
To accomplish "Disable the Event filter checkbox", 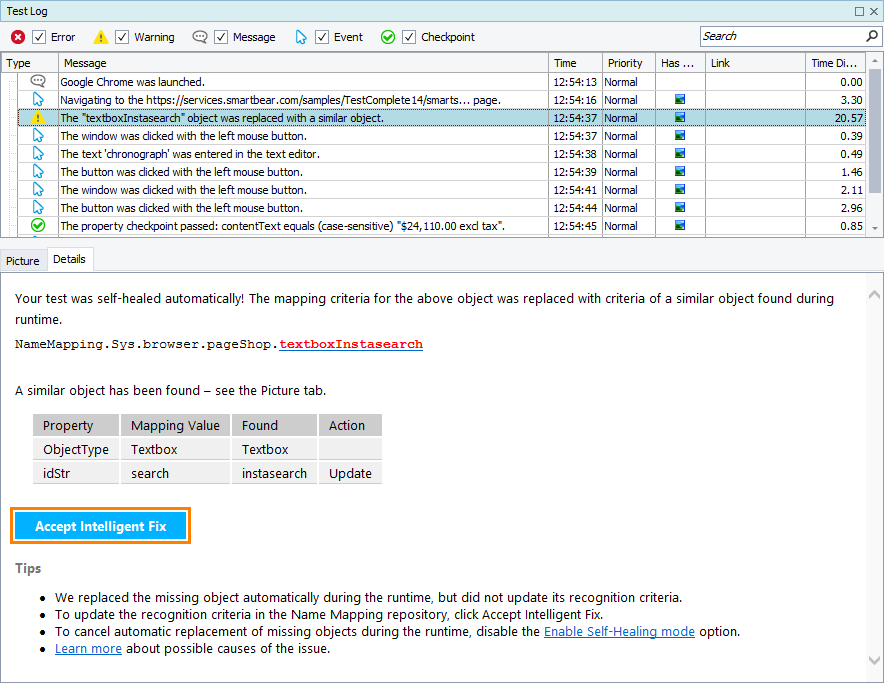I will tap(321, 36).
